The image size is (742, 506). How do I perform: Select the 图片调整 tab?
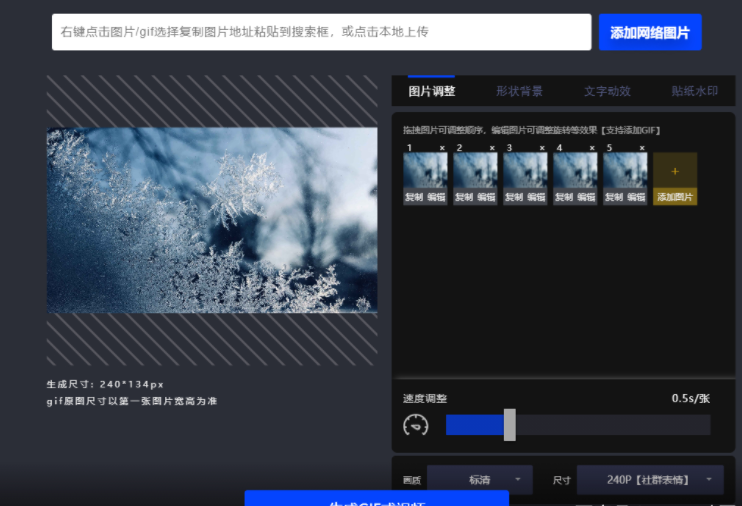coord(432,91)
